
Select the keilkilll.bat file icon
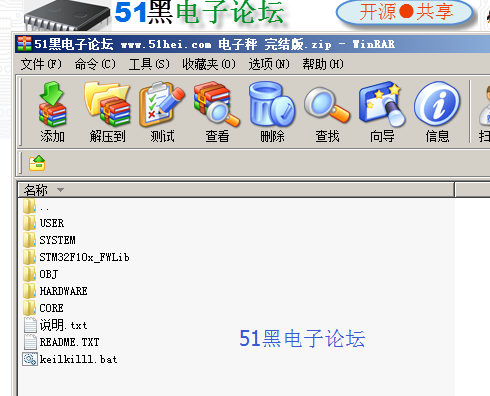(x=30, y=359)
